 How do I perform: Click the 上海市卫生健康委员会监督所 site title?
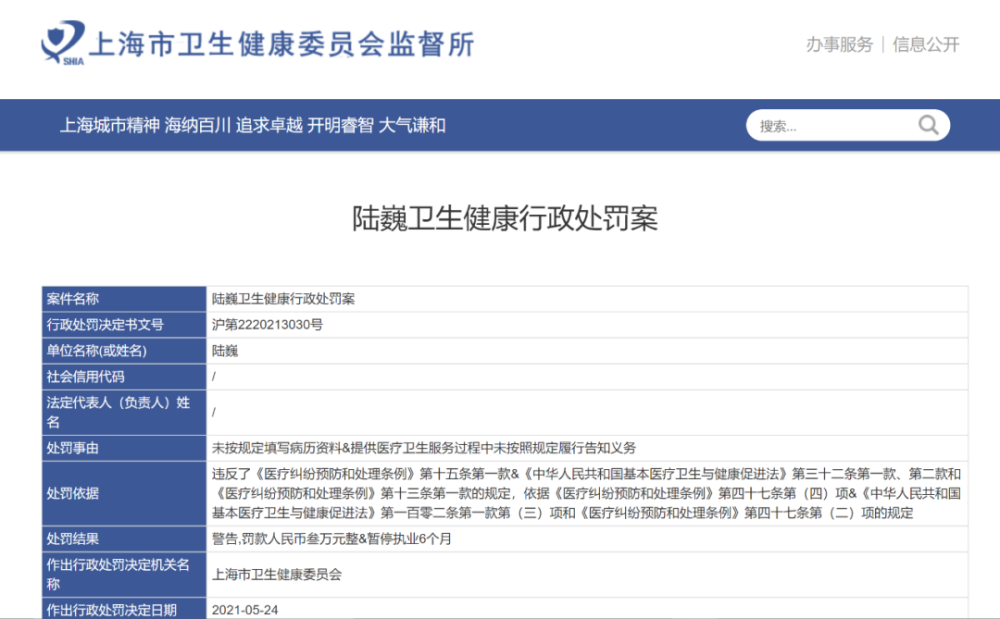[281, 44]
